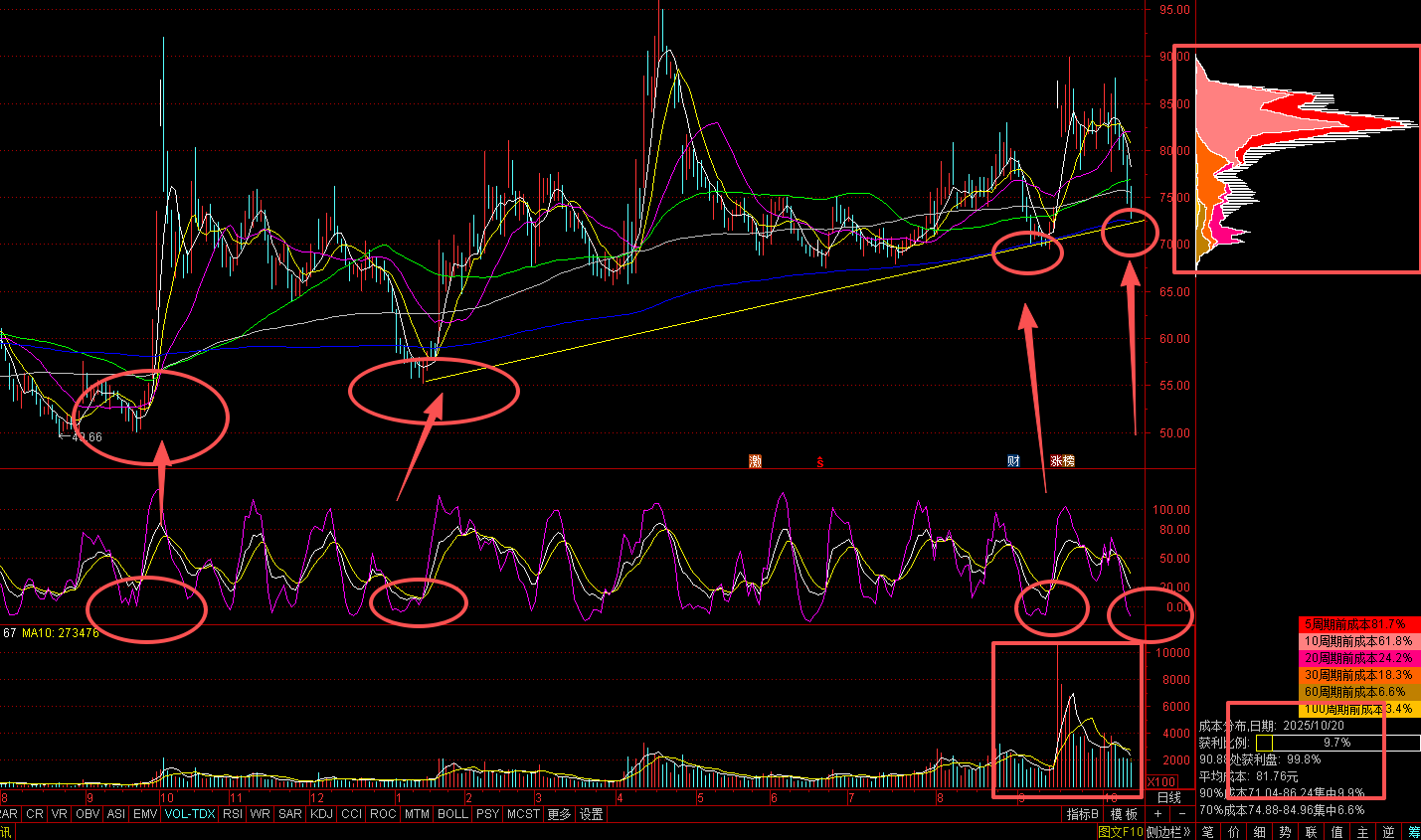Image resolution: width=1421 pixels, height=840 pixels.
Task: Click the 指标B button
Action: click(x=1083, y=814)
